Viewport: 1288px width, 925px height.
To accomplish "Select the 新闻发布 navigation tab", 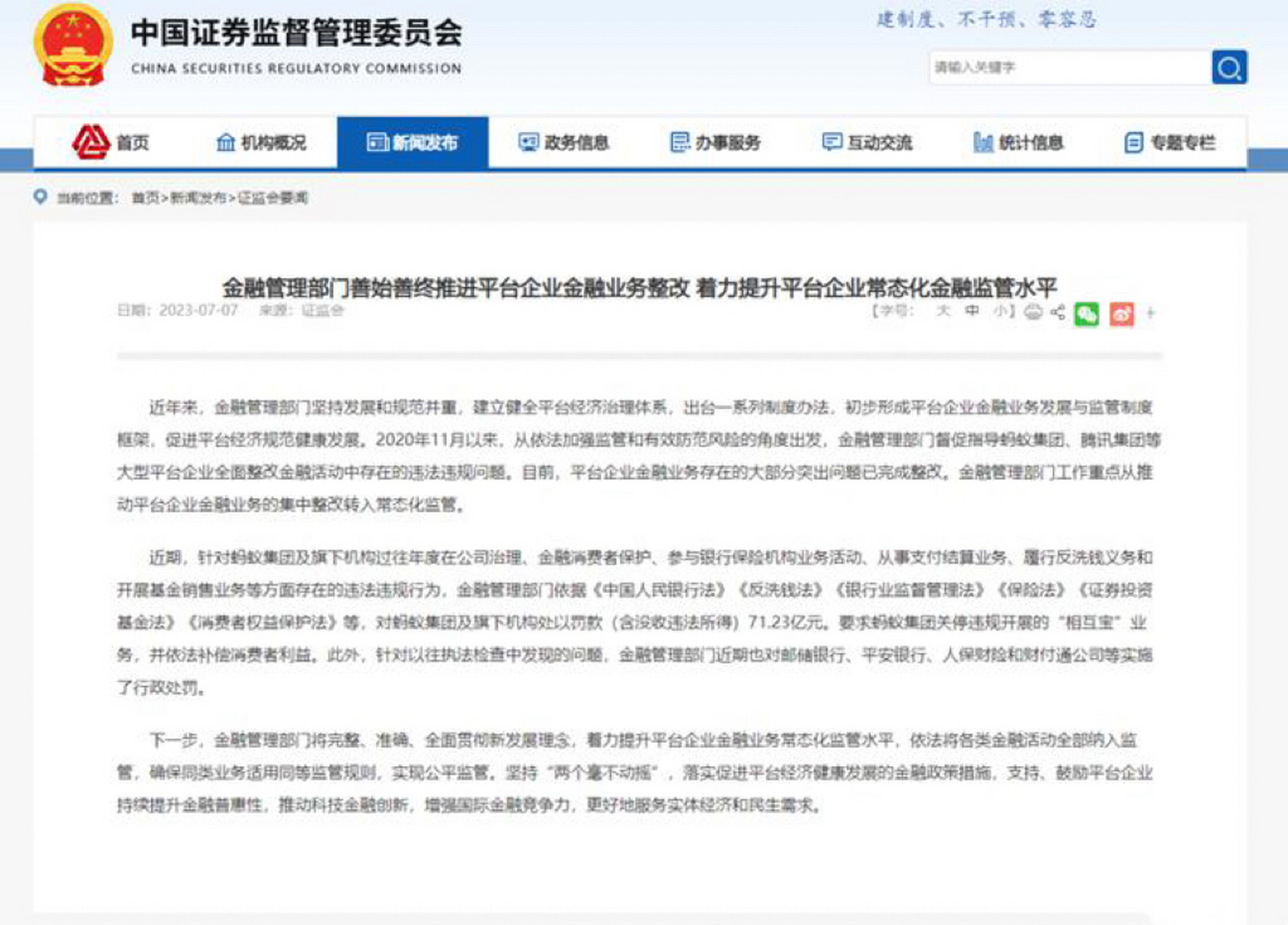I will (x=412, y=142).
